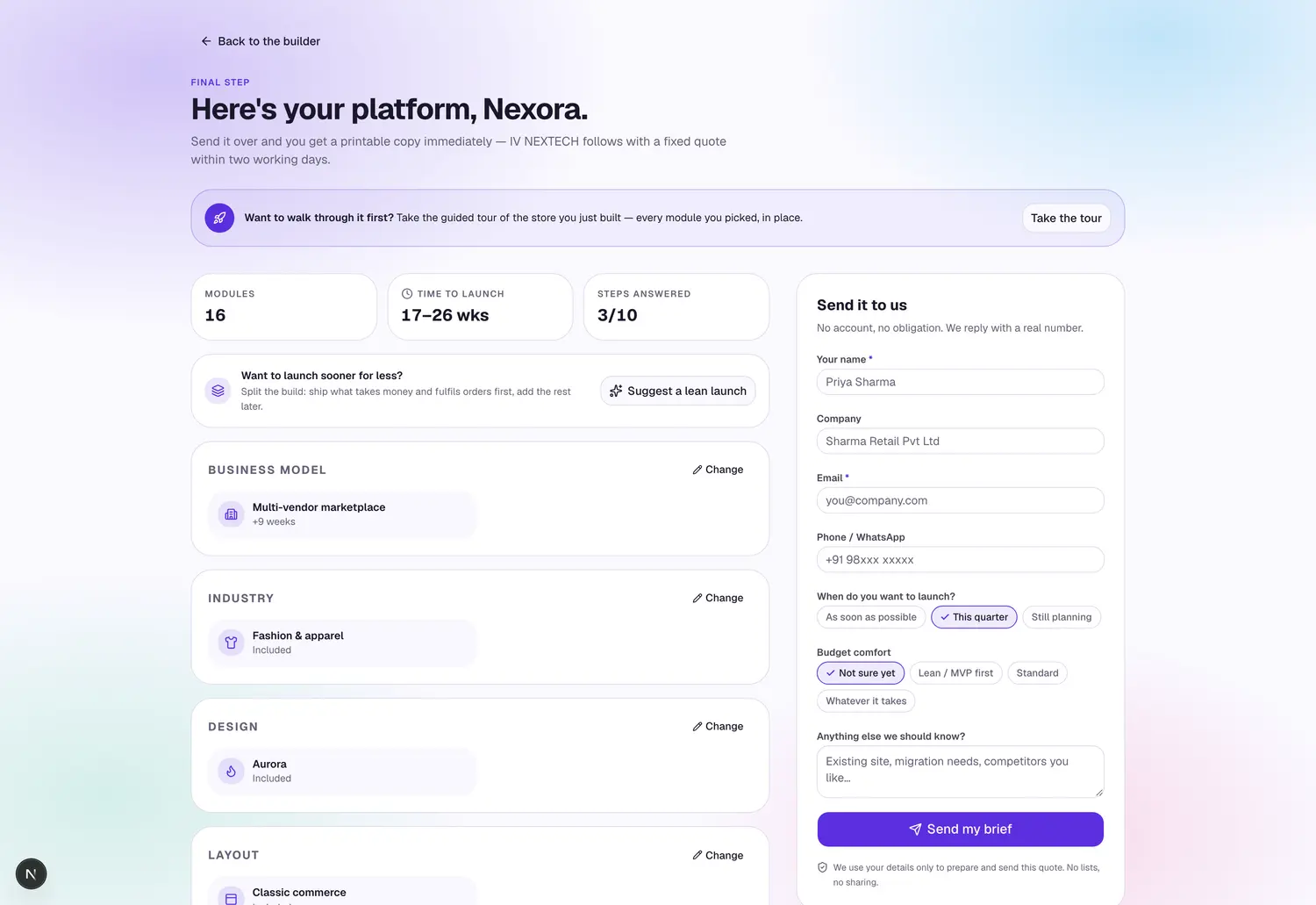Viewport: 1316px width, 905px height.
Task: Change the Business Model selection
Action: pos(718,470)
